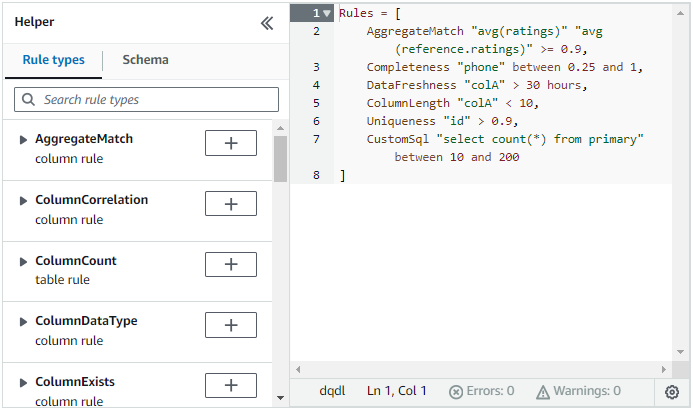Fold the Rules block on line 1
The image size is (693, 408).
point(327,13)
